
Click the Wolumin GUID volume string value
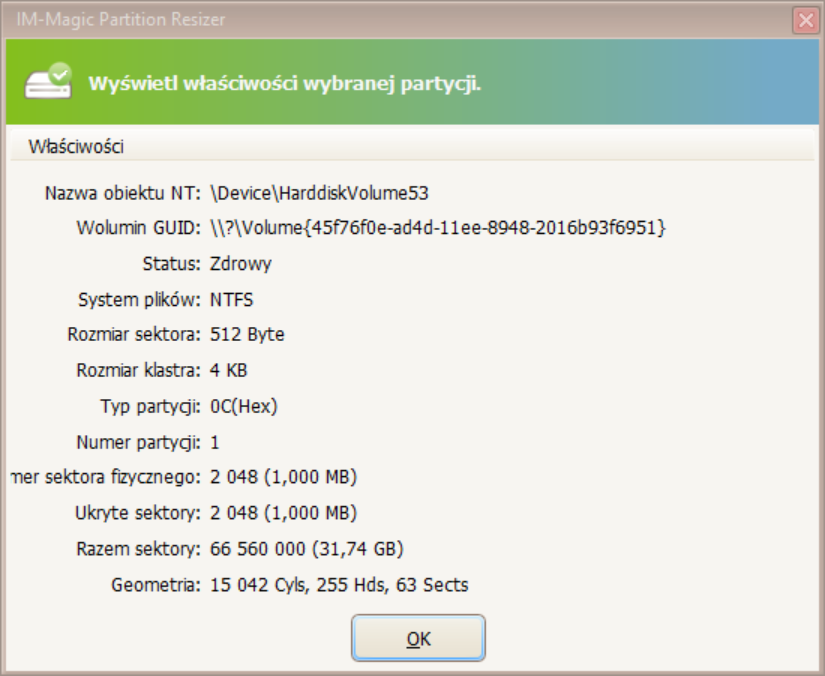coord(438,228)
